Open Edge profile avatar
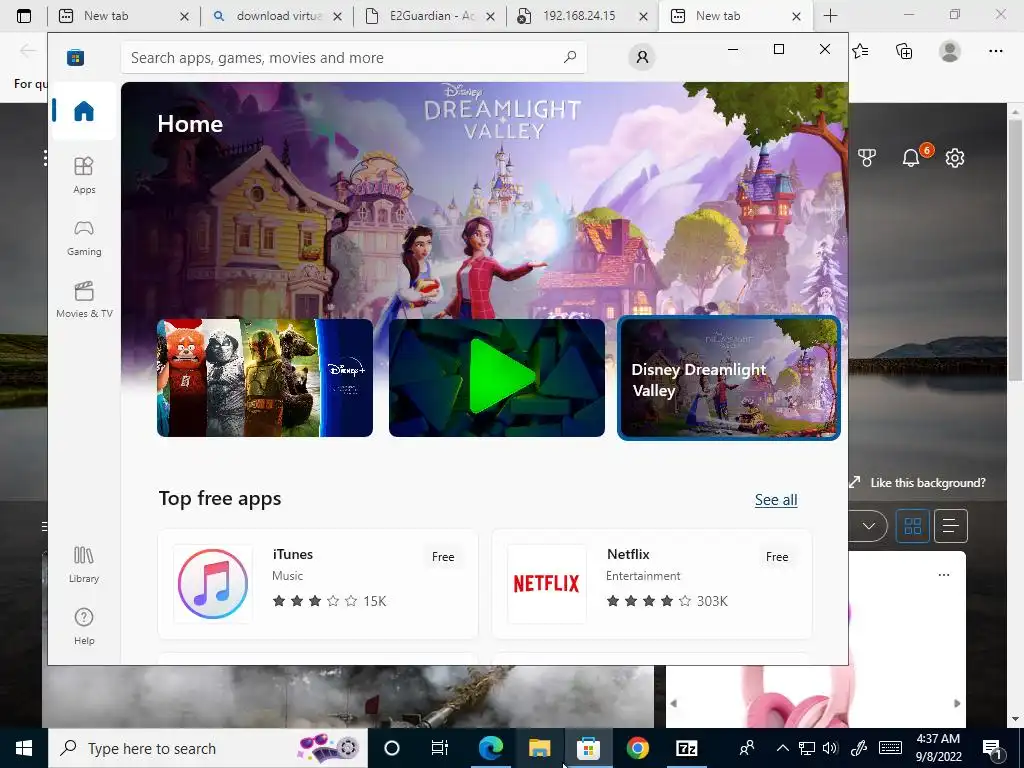The width and height of the screenshot is (1024, 768). 950,51
